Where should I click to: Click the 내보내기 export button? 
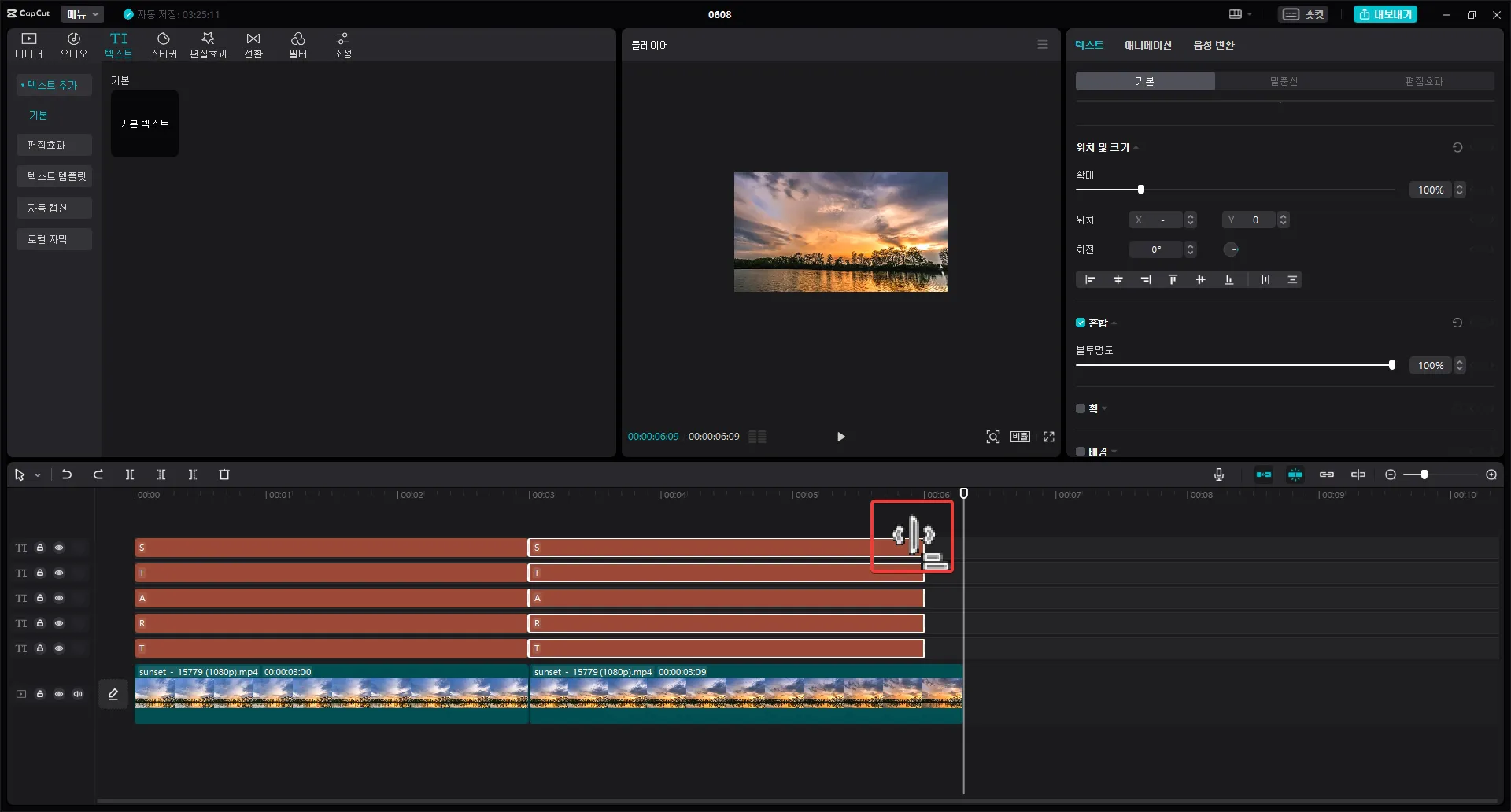pyautogui.click(x=1385, y=14)
